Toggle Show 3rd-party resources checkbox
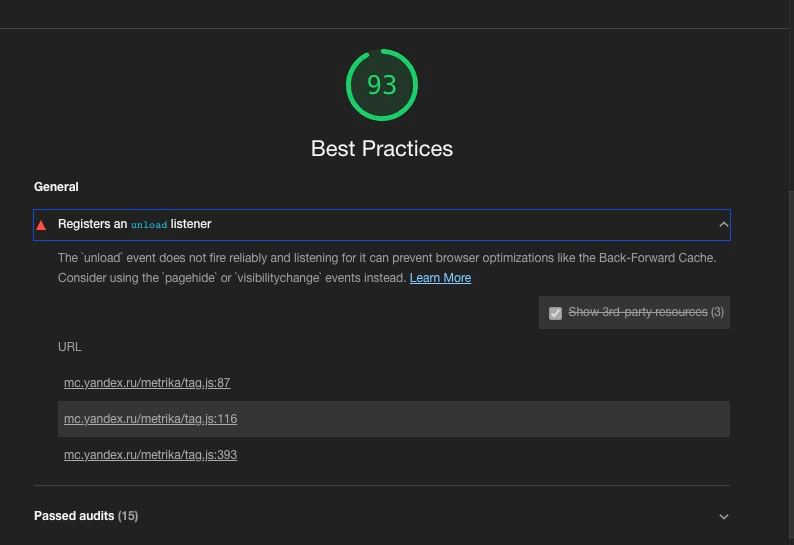The height and width of the screenshot is (545, 794). point(555,313)
